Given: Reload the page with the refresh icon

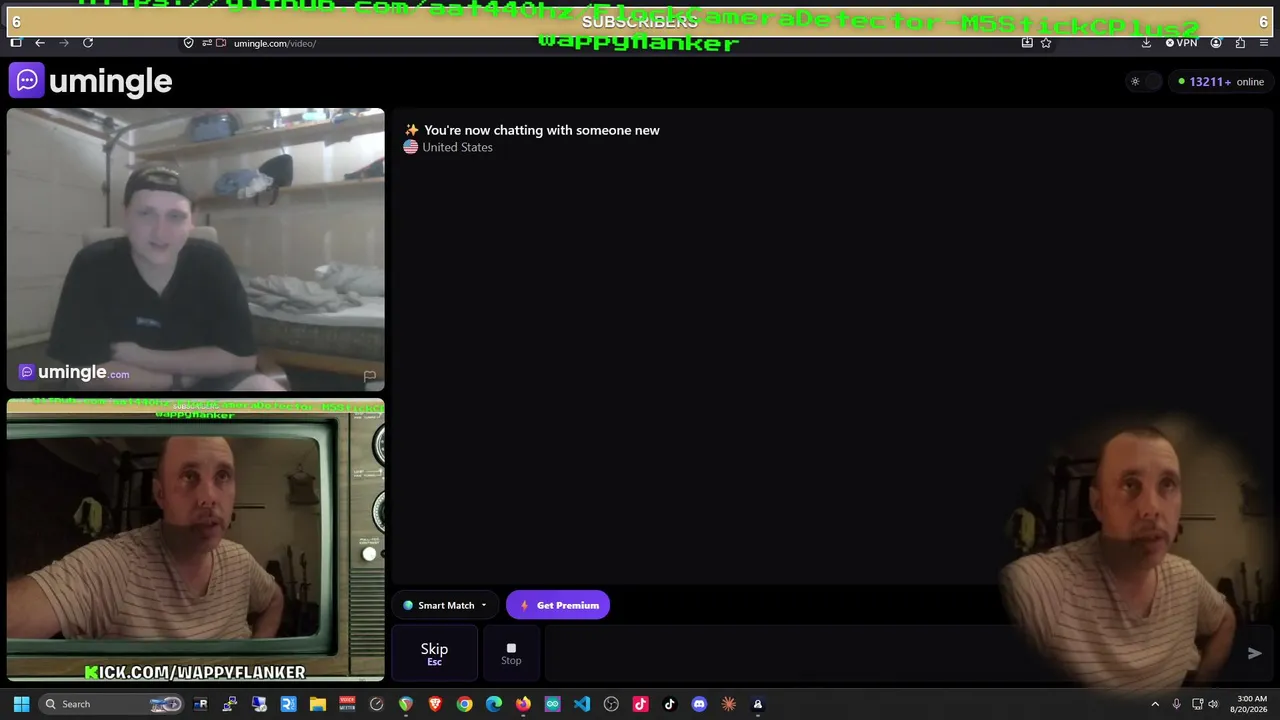Looking at the screenshot, I should [88, 43].
